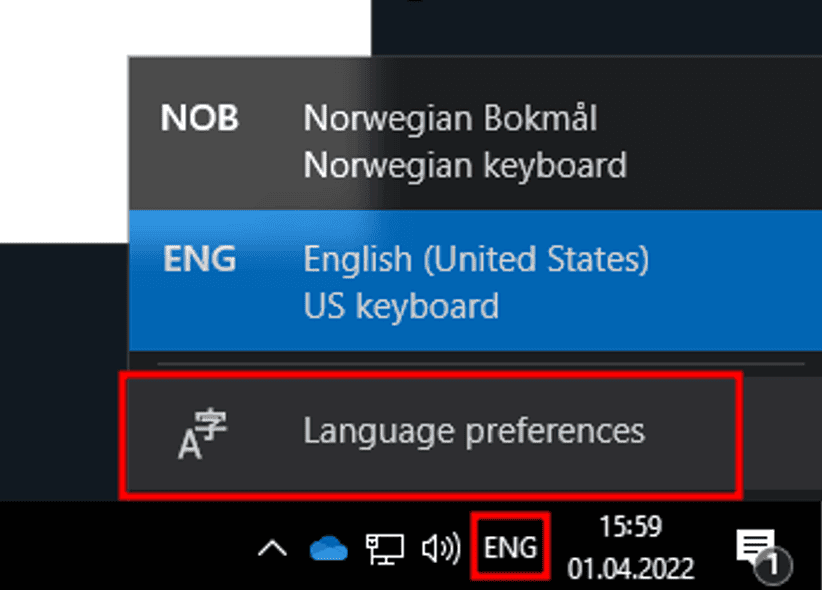This screenshot has width=822, height=590.
Task: Click the dark desktop area above flyout
Action: pyautogui.click(x=600, y=25)
